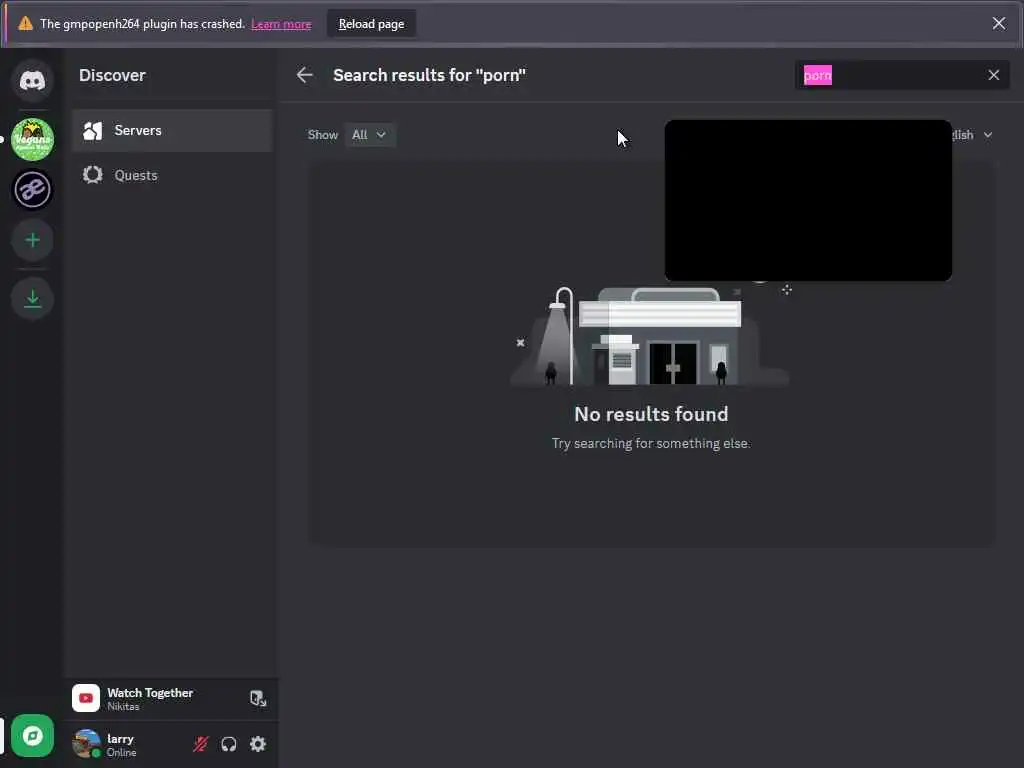Click the Reload page button
This screenshot has width=1024, height=768.
tap(371, 24)
